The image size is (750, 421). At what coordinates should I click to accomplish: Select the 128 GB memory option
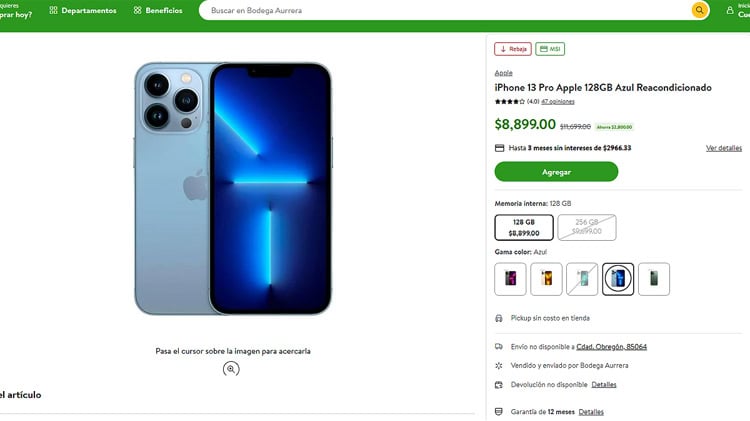pos(524,227)
